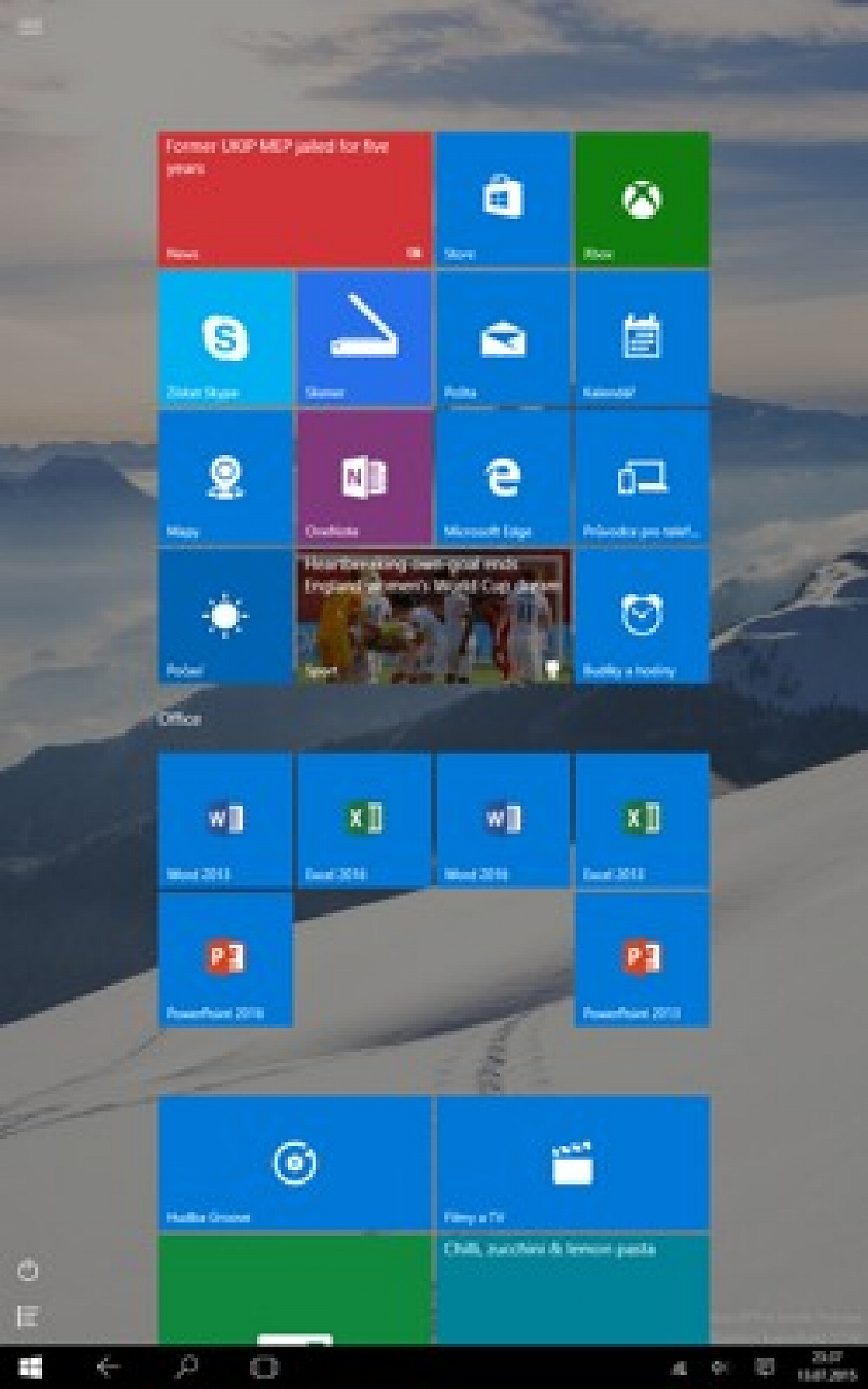
Task: Go back with the taskbar back arrow
Action: tap(108, 1367)
